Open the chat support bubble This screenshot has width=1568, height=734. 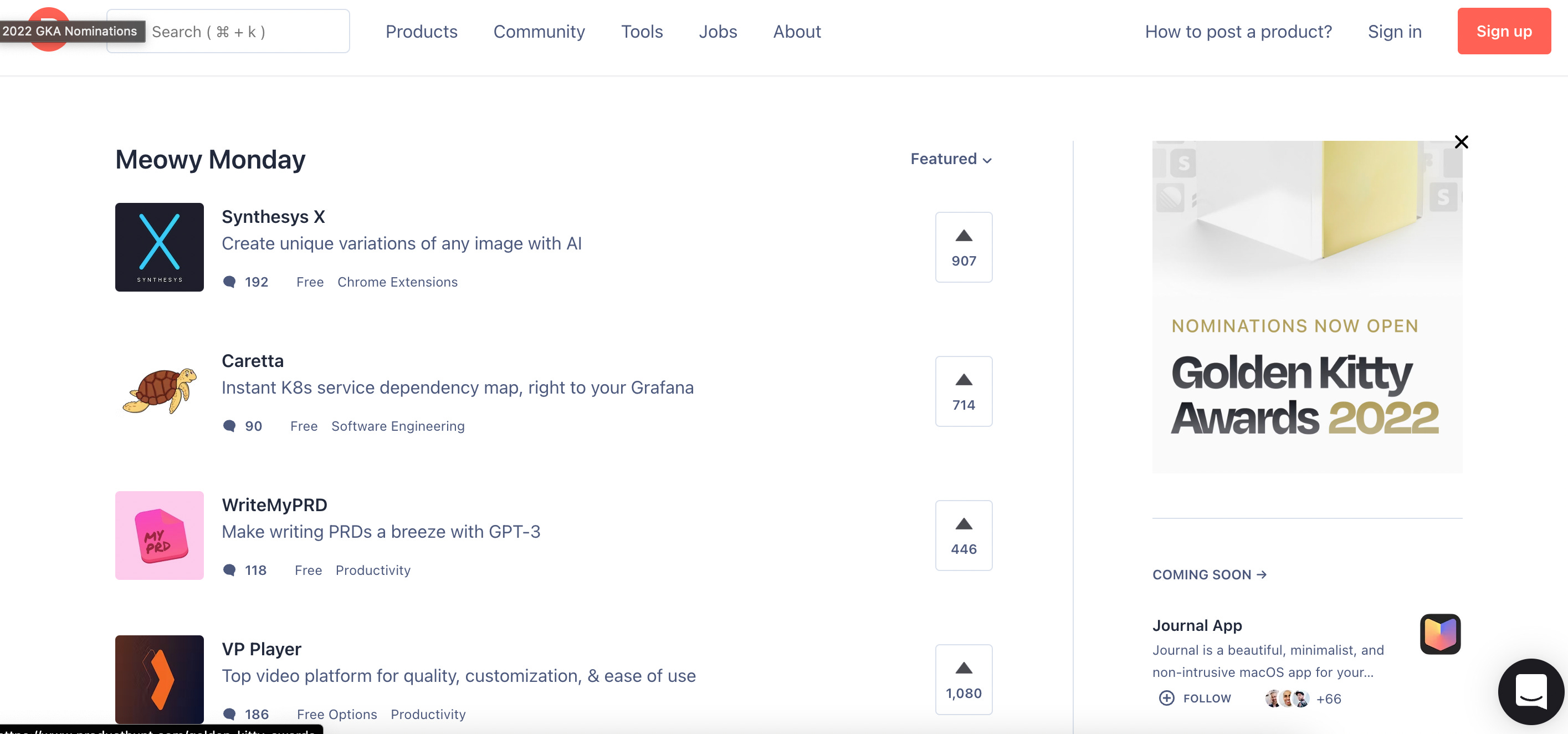[x=1530, y=691]
